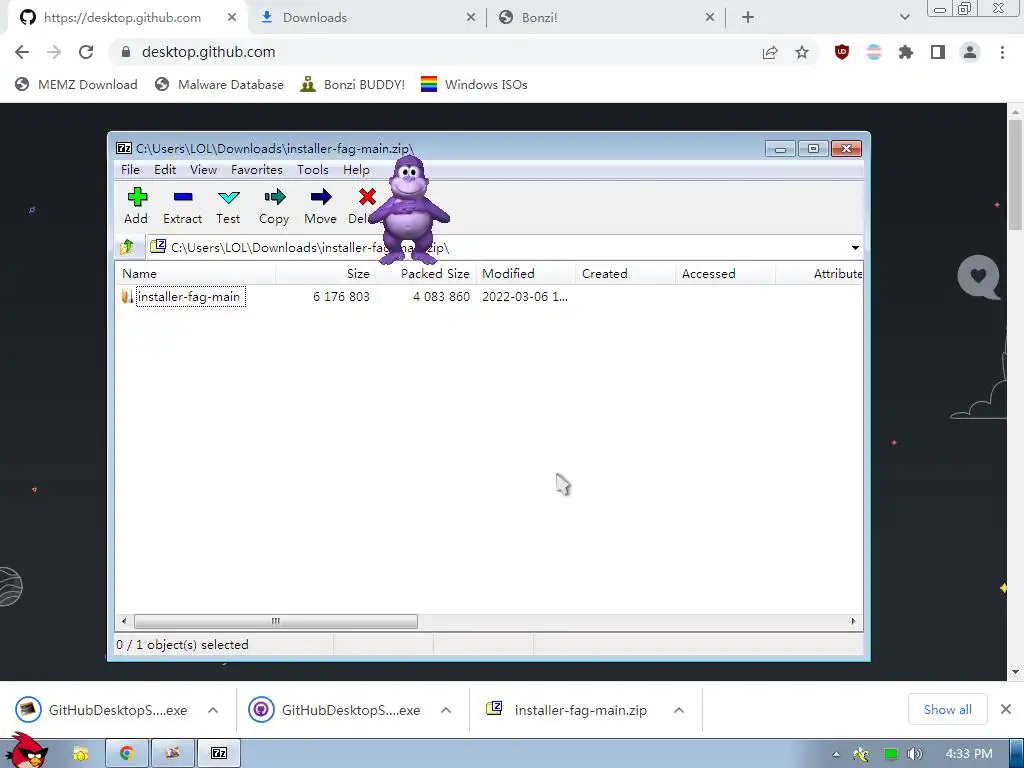This screenshot has height=768, width=1024.
Task: Sort by the Packed Size column
Action: click(x=426, y=274)
